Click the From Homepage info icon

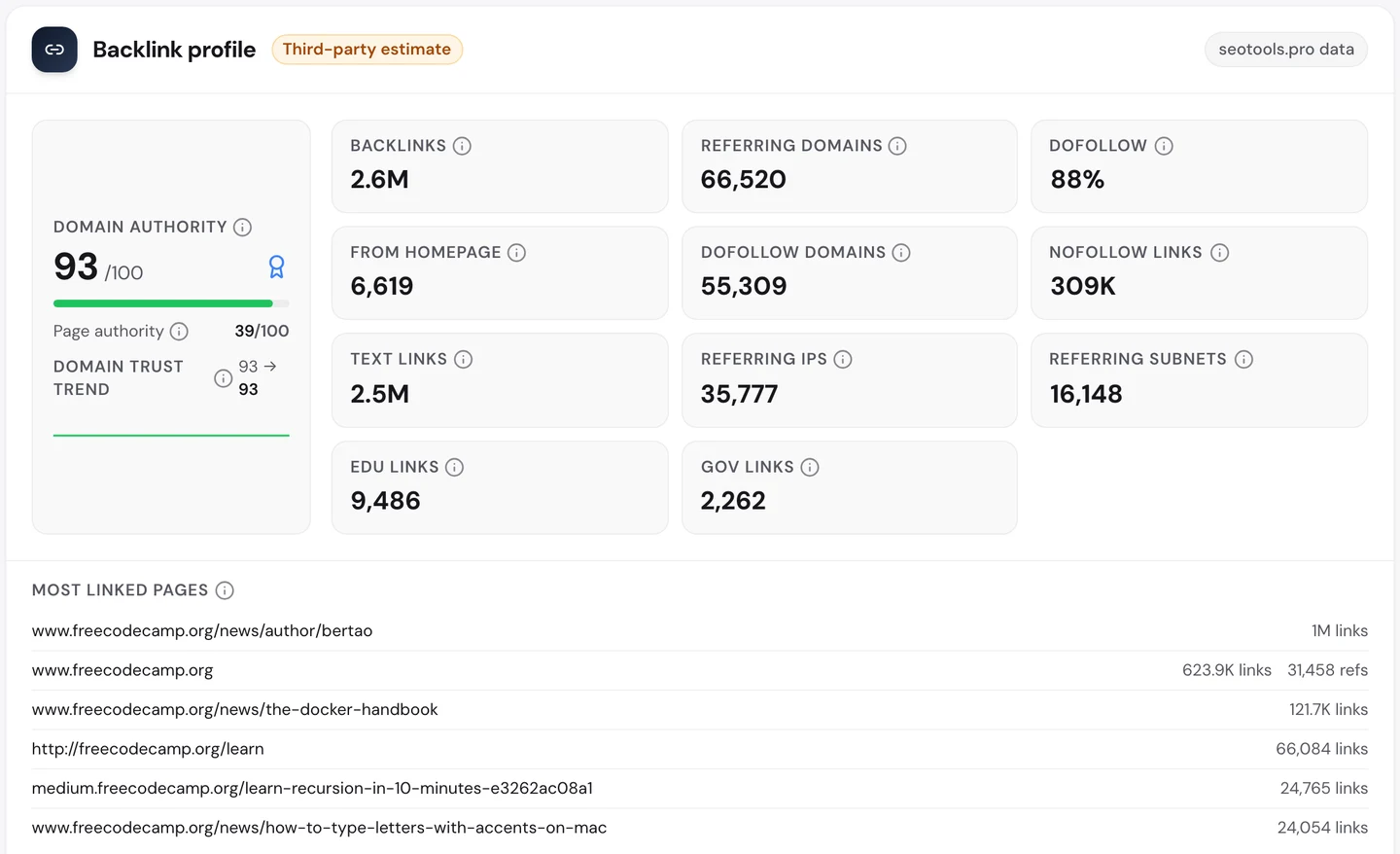517,253
